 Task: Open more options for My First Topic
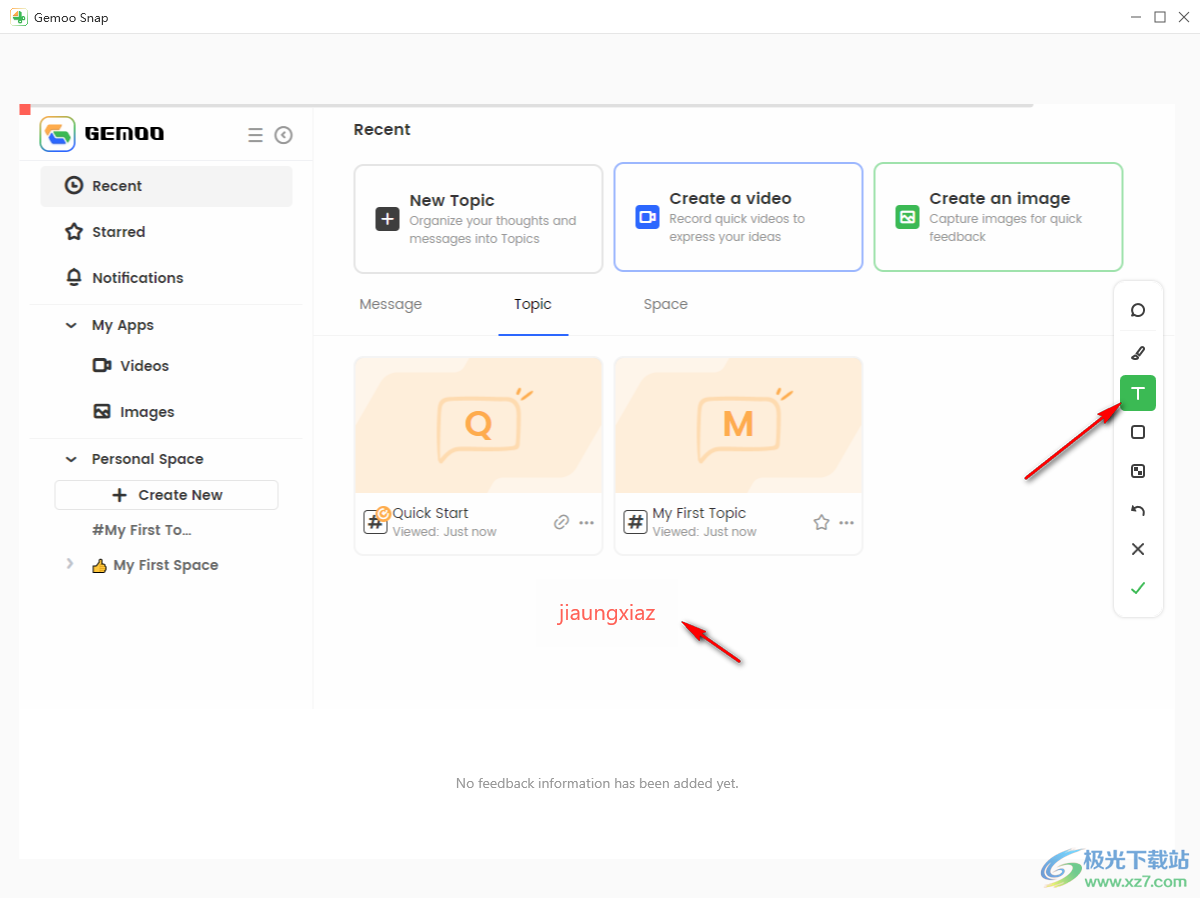click(847, 522)
